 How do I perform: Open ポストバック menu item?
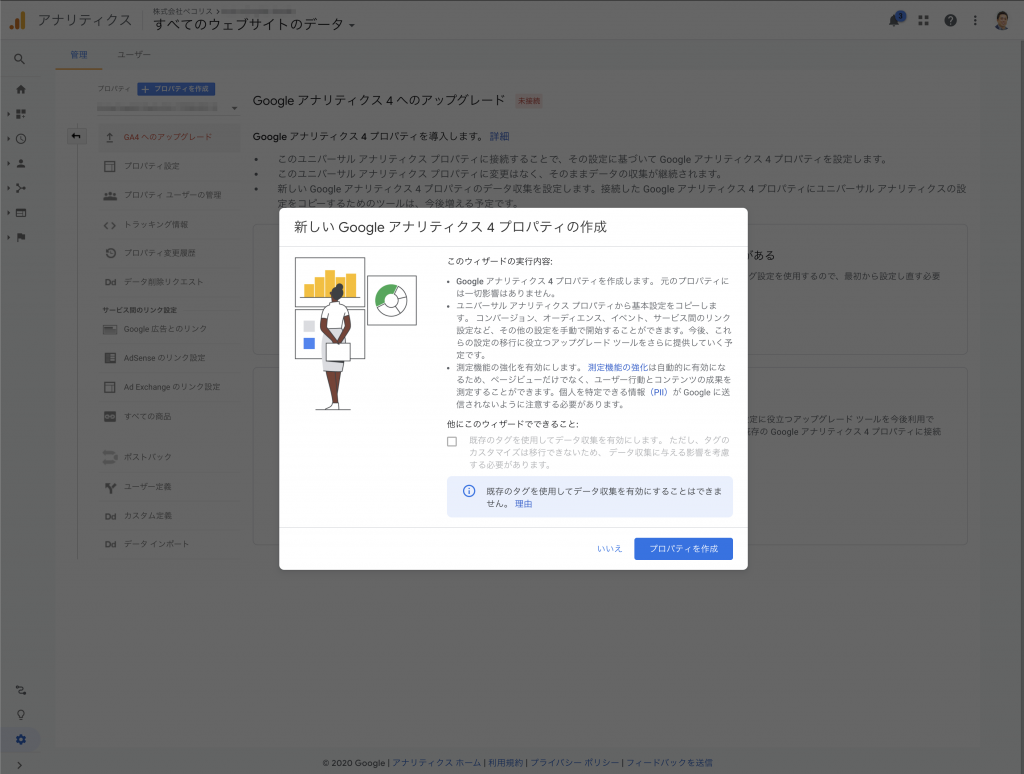coord(168,457)
